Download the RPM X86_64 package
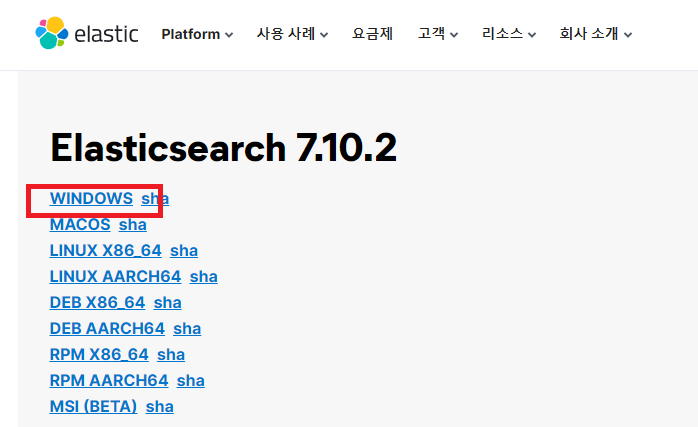The image size is (698, 427). [99, 355]
